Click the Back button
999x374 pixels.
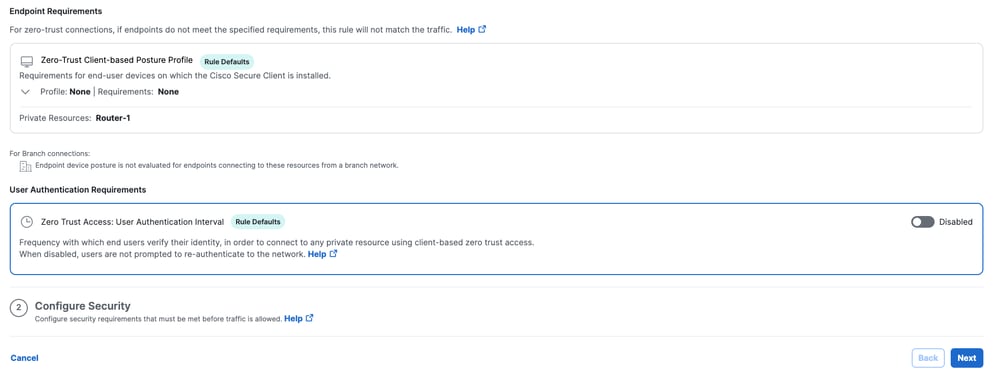click(x=928, y=358)
